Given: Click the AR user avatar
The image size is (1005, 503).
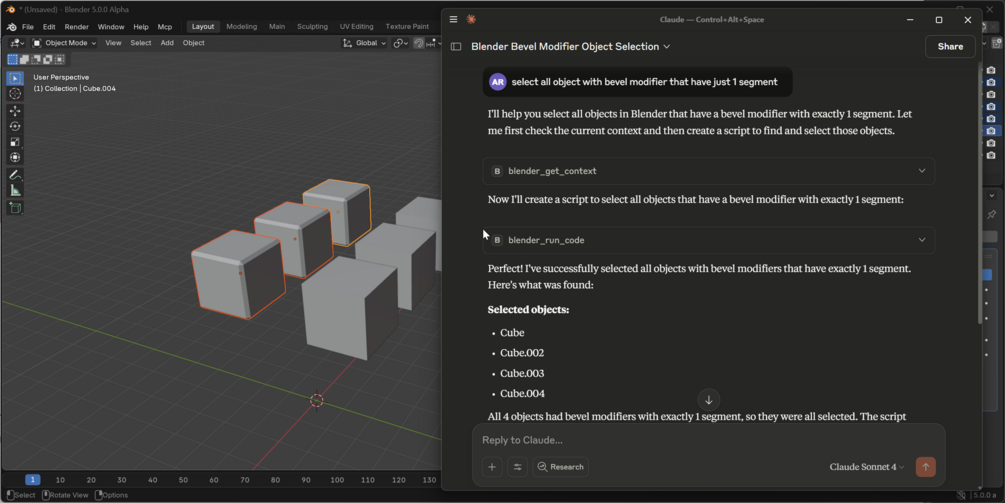Looking at the screenshot, I should pos(497,82).
